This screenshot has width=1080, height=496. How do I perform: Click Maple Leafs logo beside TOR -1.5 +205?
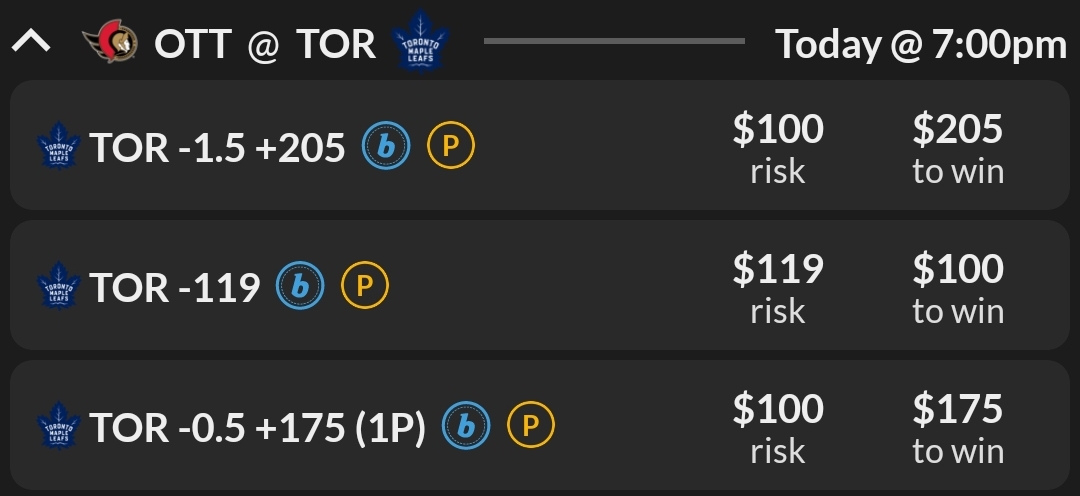(57, 146)
